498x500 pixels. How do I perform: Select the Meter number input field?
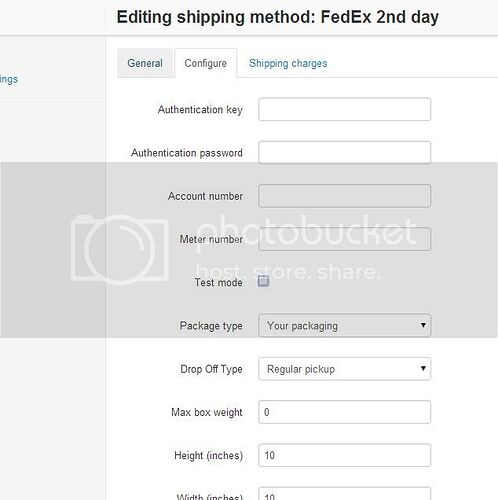click(x=344, y=239)
